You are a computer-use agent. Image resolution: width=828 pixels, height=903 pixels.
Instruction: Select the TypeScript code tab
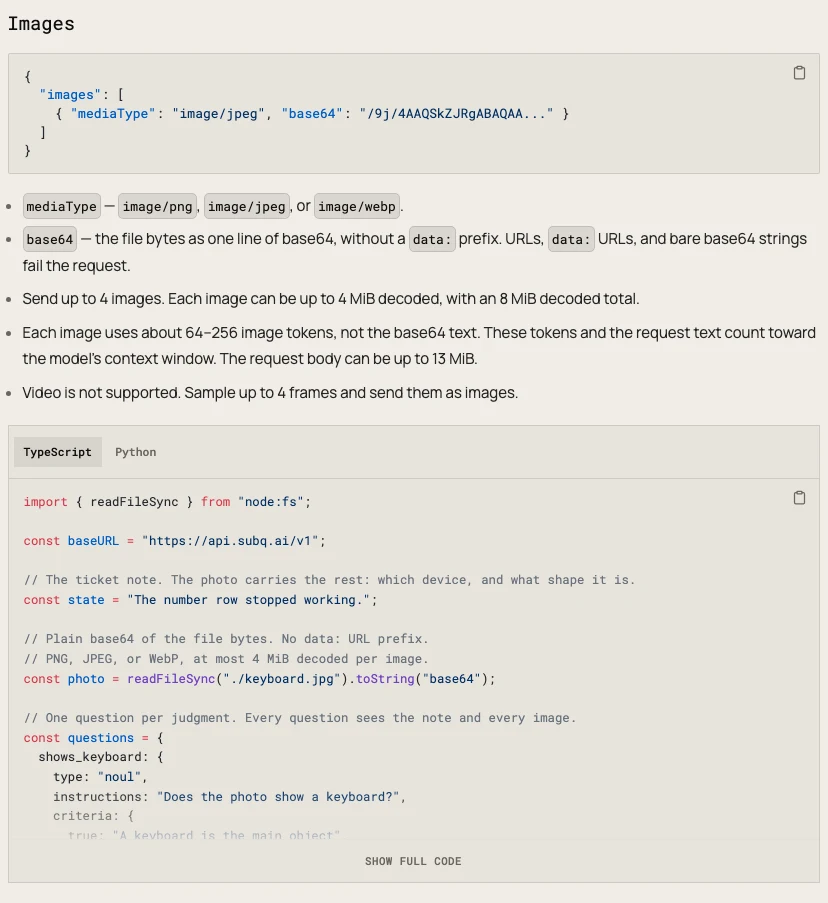point(58,452)
